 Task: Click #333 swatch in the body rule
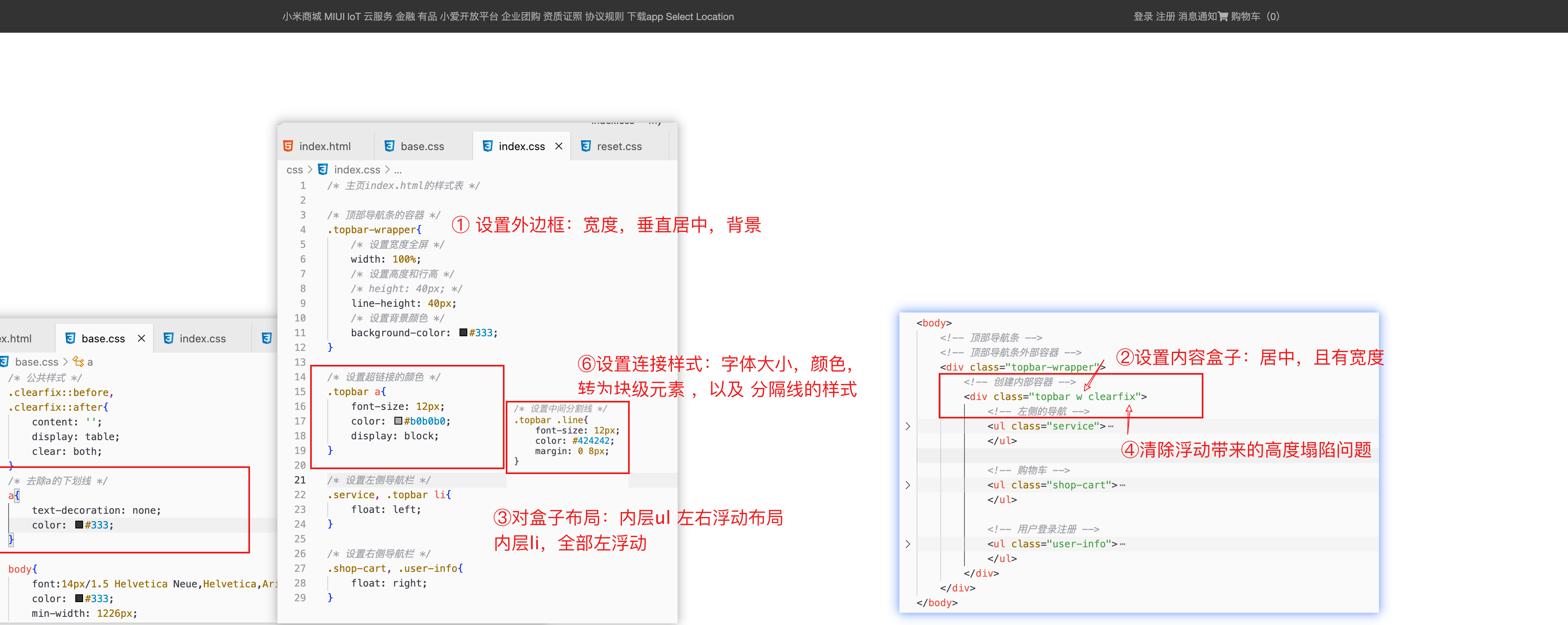79,599
